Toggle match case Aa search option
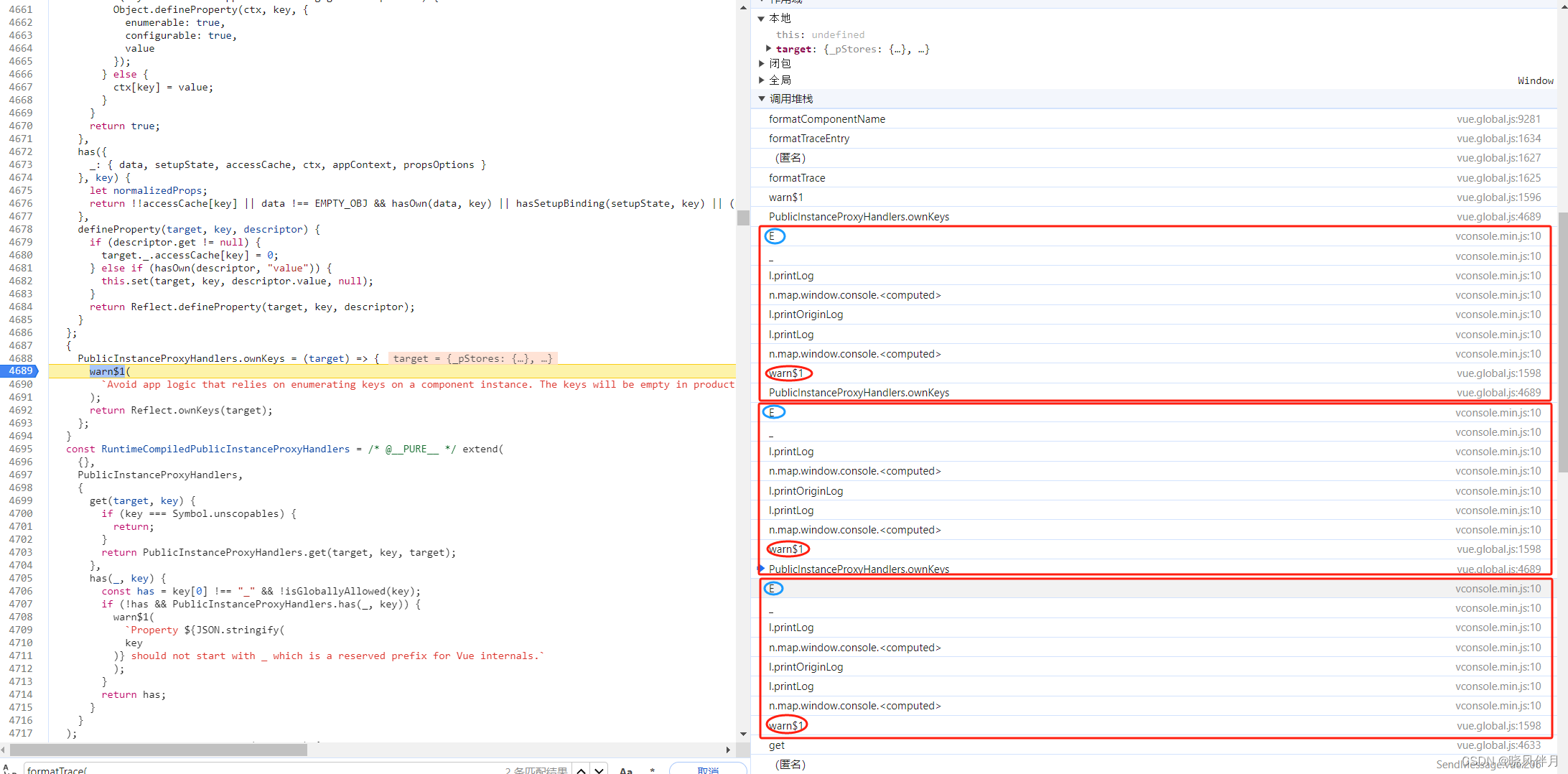 point(626,770)
